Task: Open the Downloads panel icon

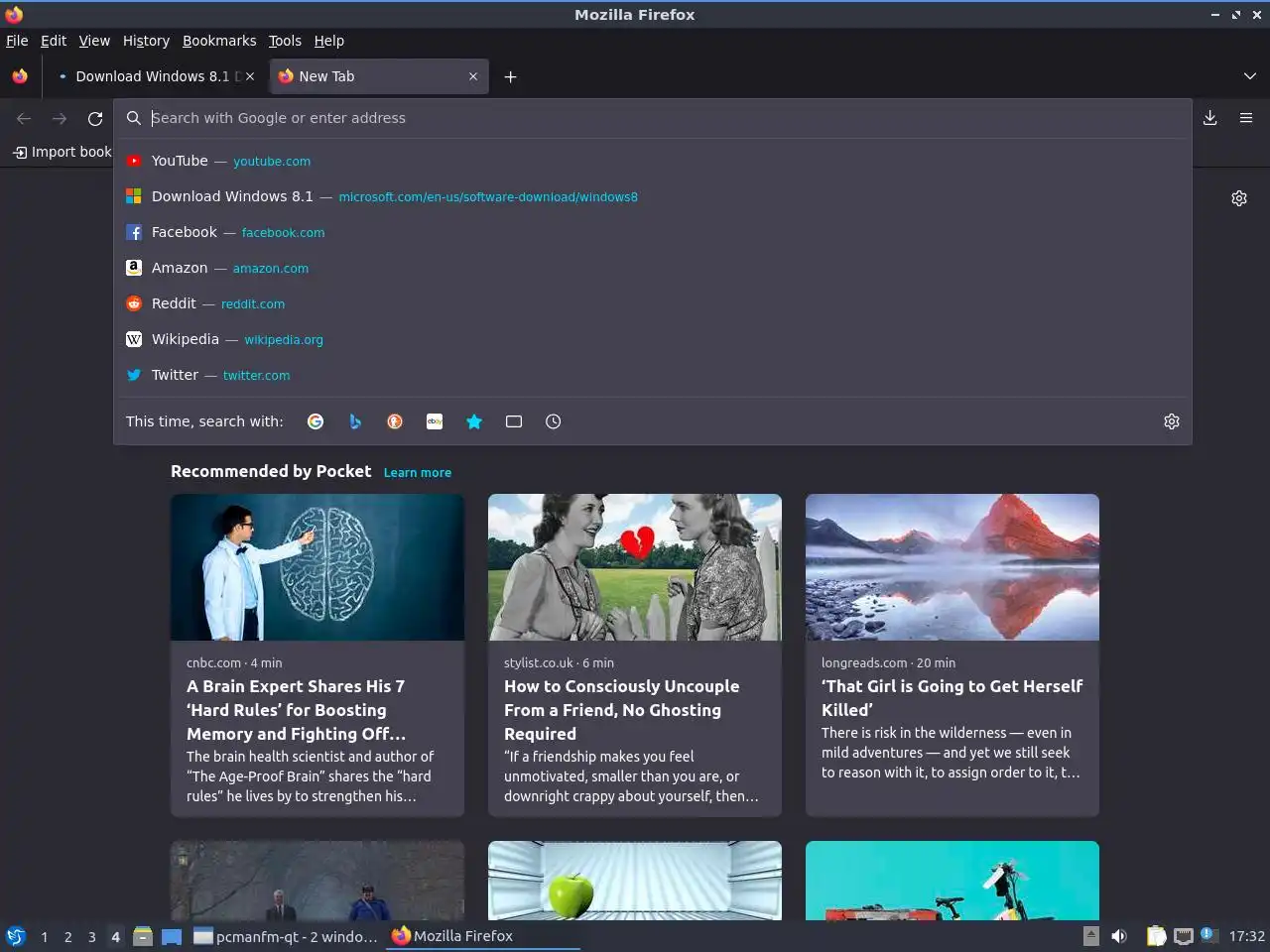Action: click(1210, 118)
